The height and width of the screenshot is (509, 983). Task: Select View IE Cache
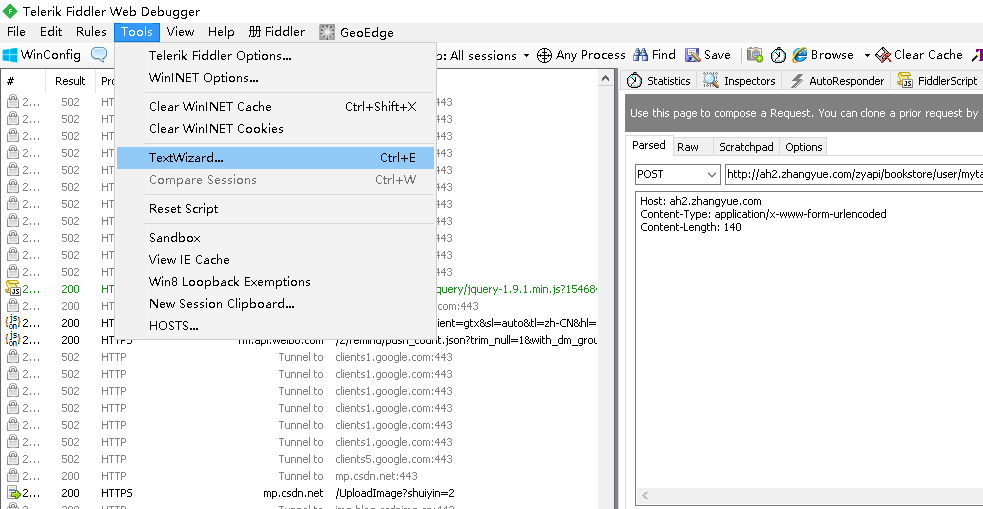click(275, 260)
